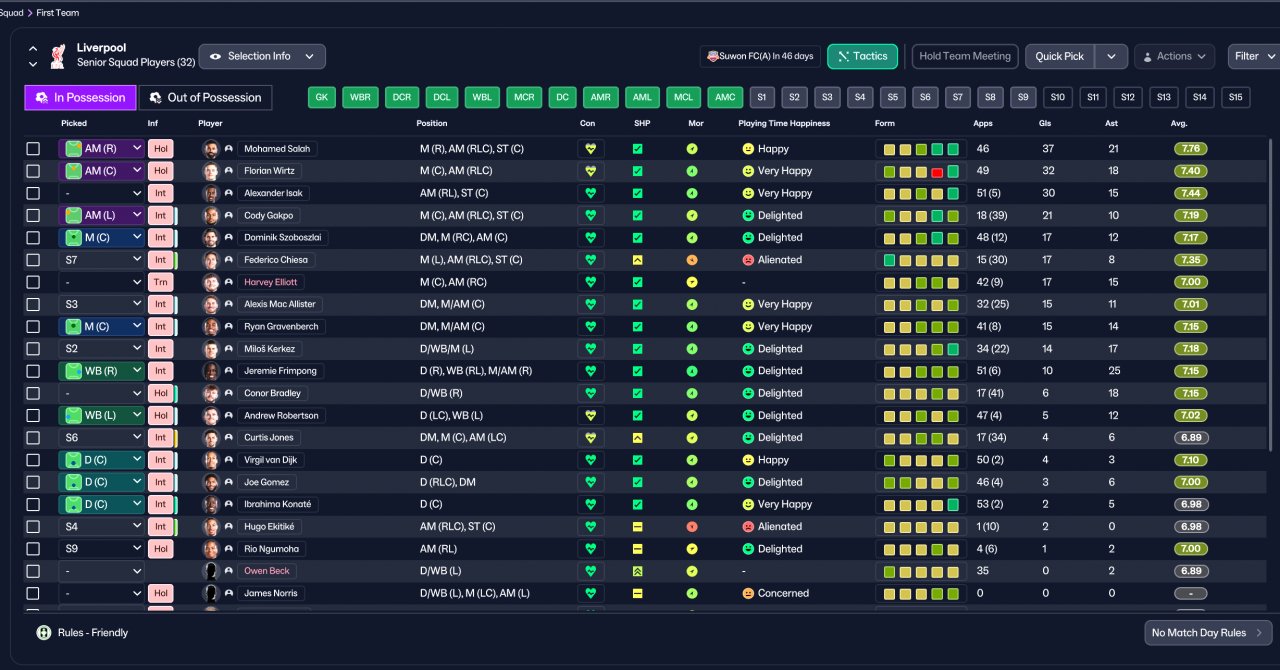Open the Tactics screen button
1280x670 pixels.
point(862,57)
